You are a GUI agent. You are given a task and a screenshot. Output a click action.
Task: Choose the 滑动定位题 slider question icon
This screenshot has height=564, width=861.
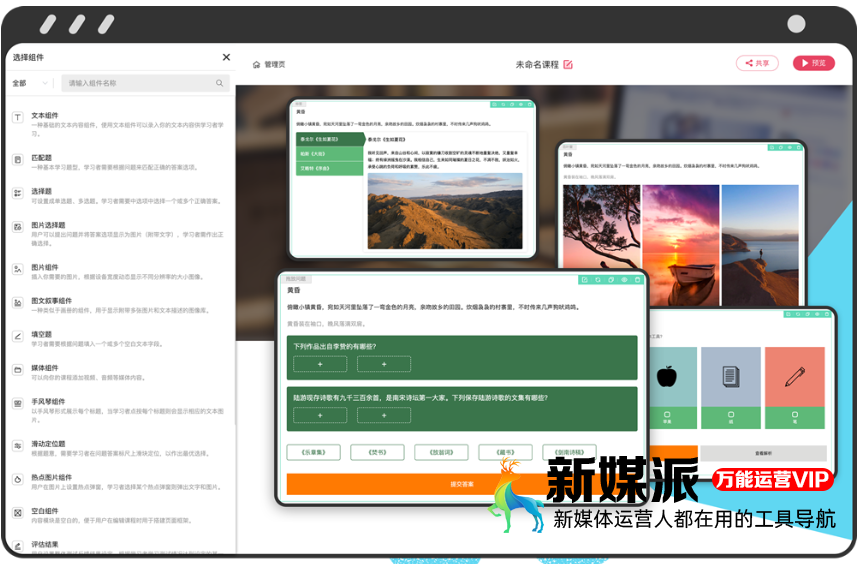(x=18, y=446)
